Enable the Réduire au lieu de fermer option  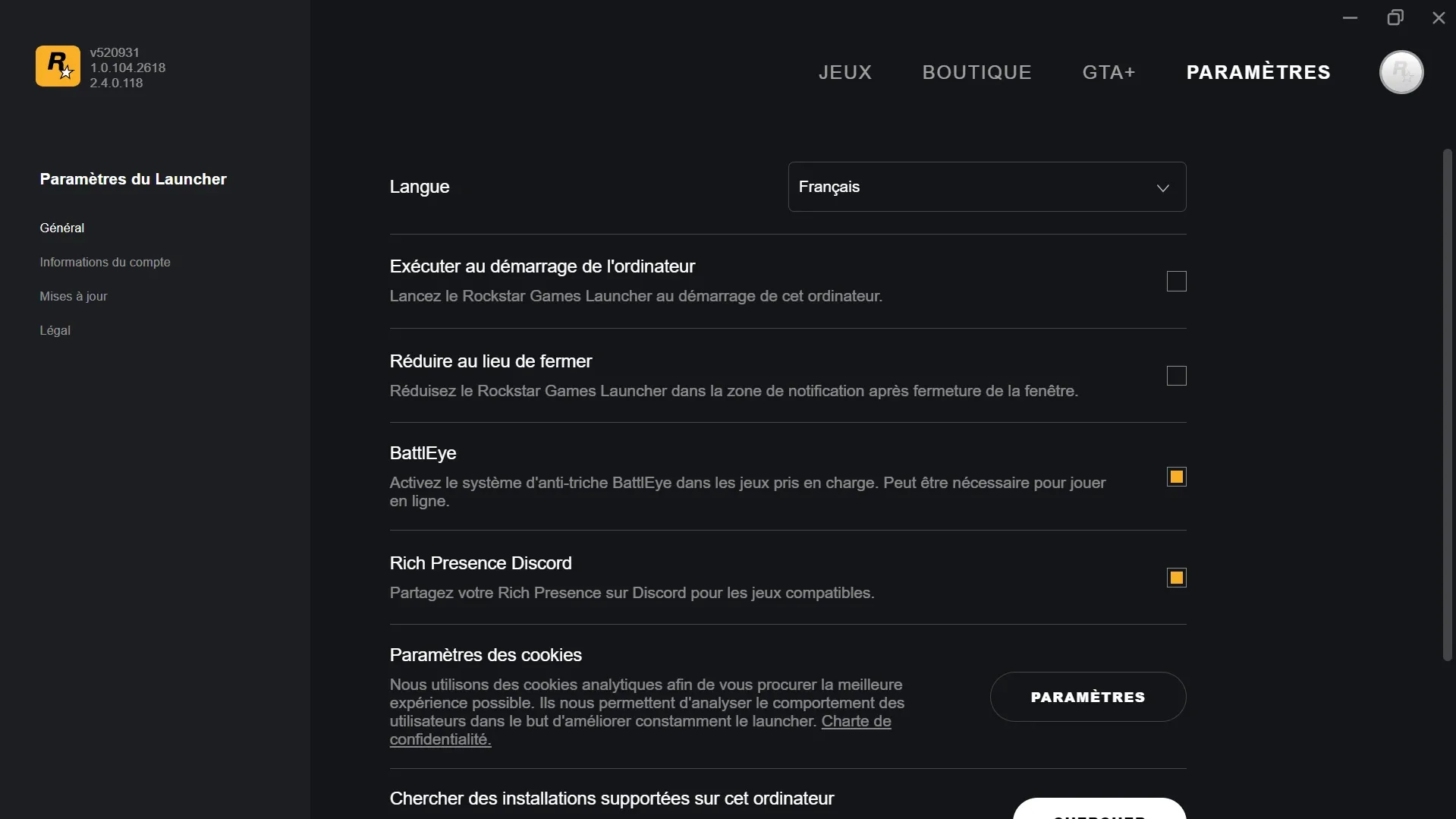click(1176, 376)
